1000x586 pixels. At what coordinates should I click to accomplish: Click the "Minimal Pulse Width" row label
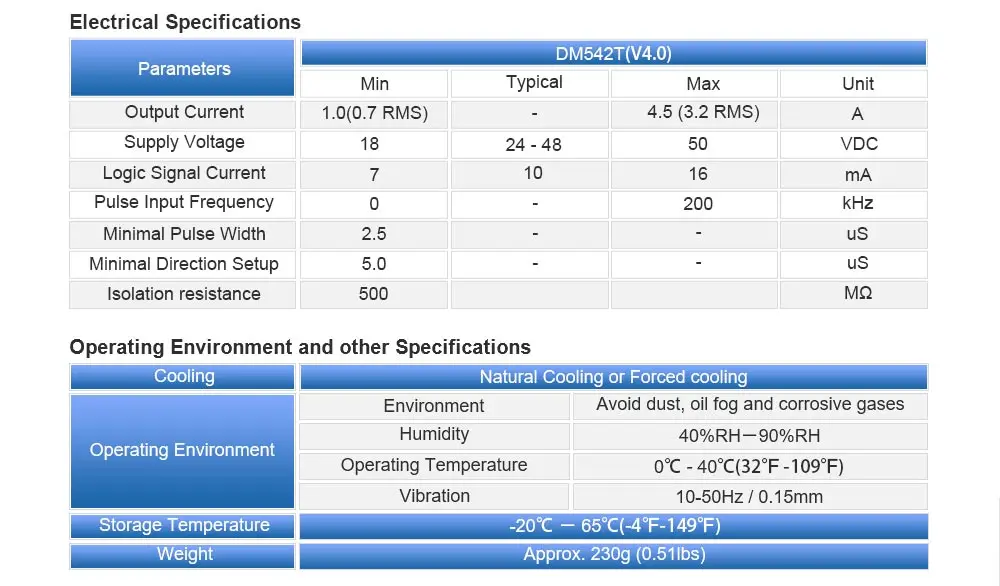click(184, 234)
